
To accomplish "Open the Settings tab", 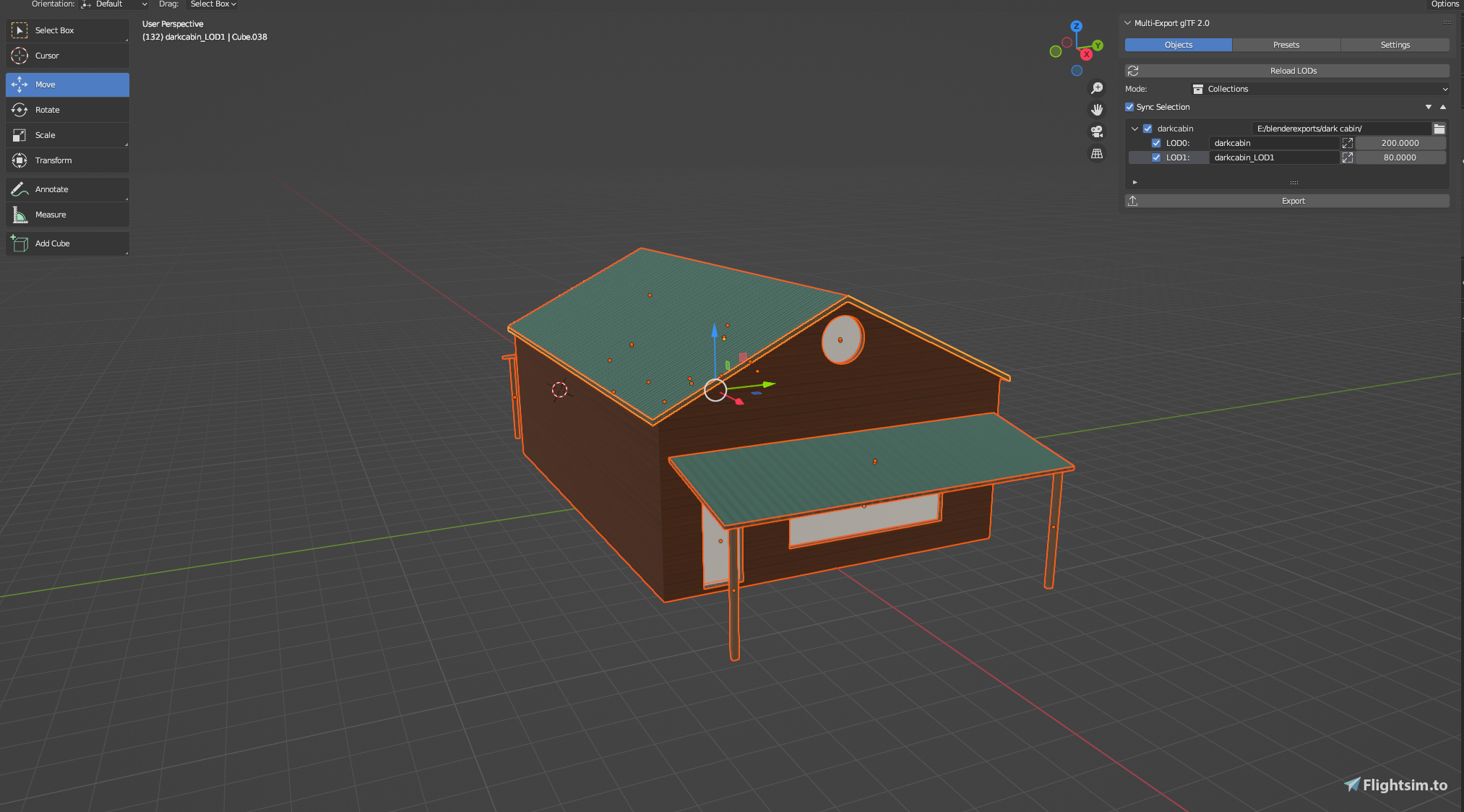I will click(x=1395, y=45).
